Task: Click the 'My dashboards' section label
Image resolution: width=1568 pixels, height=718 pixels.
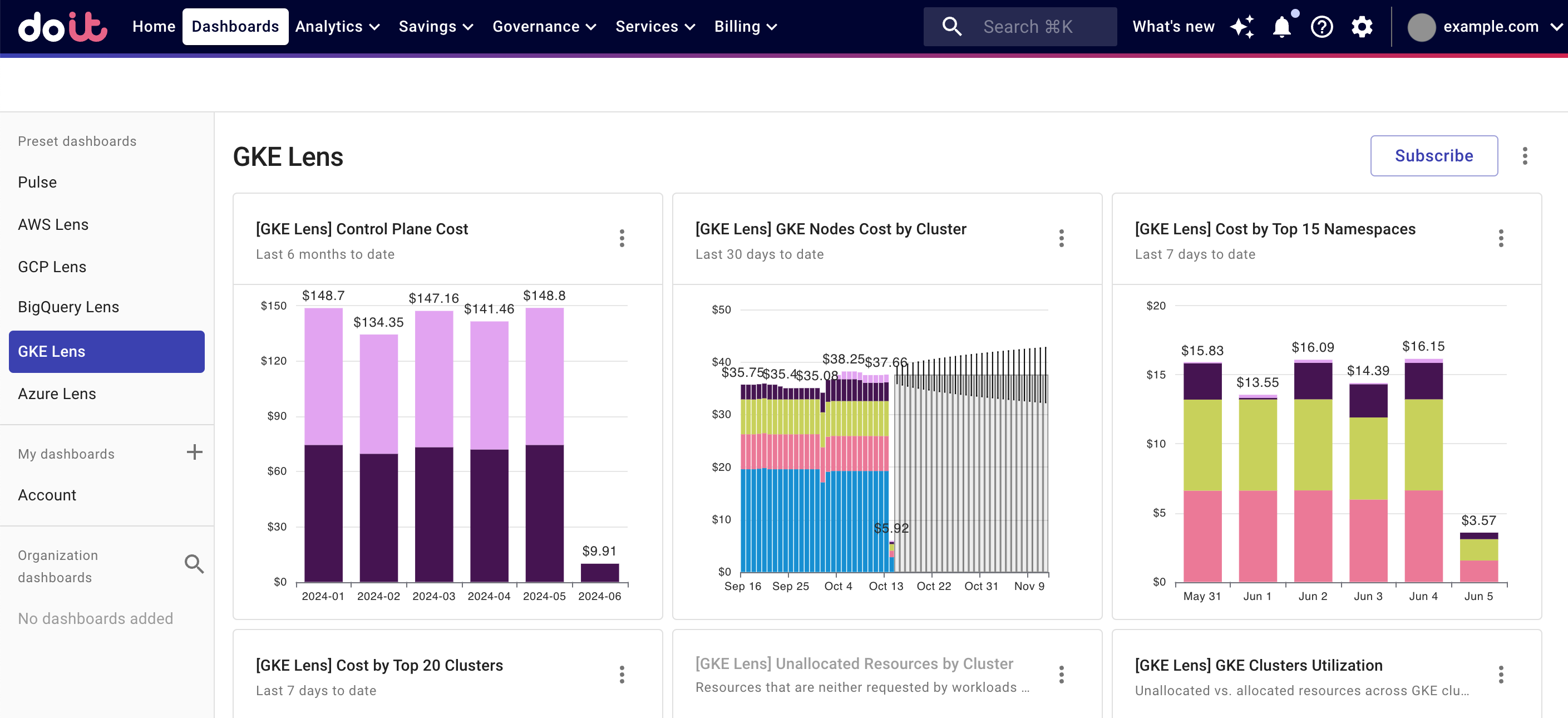Action: coord(66,454)
